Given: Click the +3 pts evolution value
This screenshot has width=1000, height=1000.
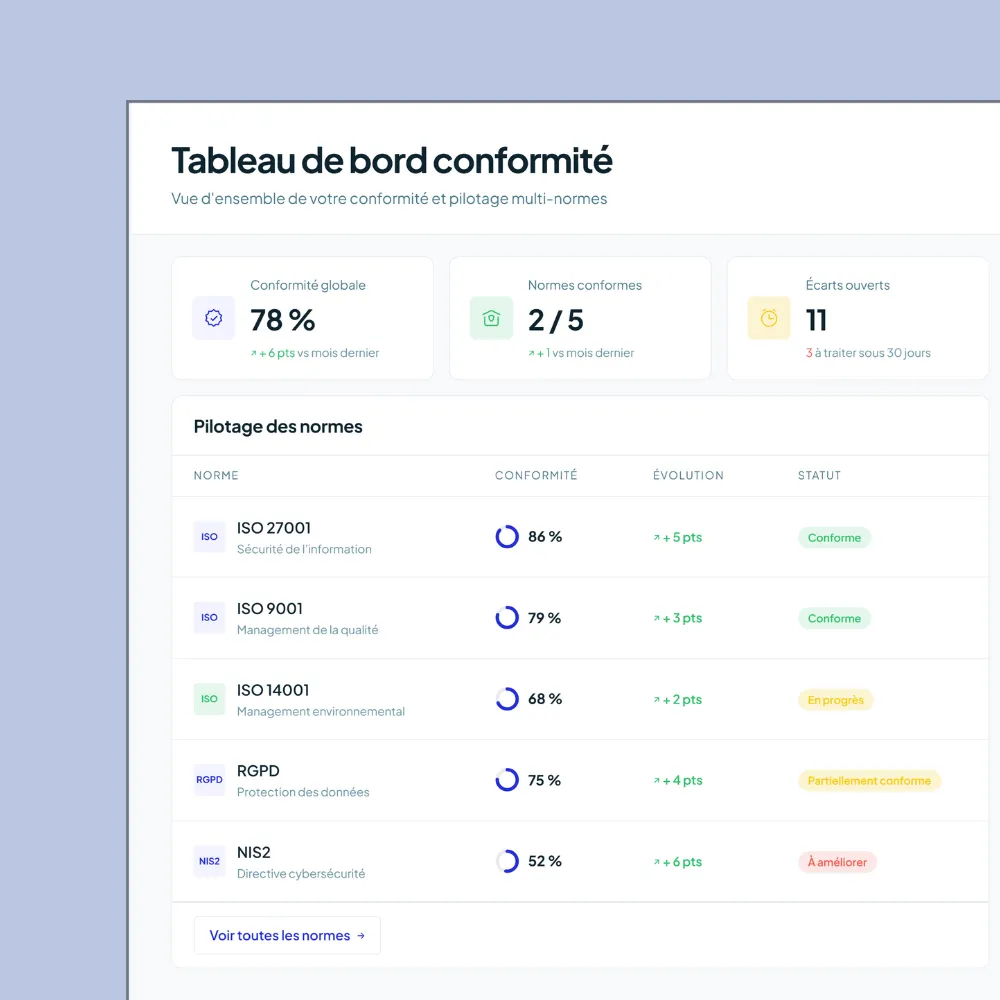Looking at the screenshot, I should click(x=682, y=618).
